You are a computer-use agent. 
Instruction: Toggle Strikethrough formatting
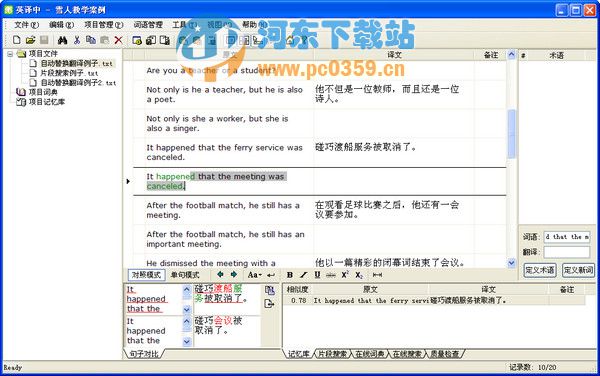(x=331, y=275)
